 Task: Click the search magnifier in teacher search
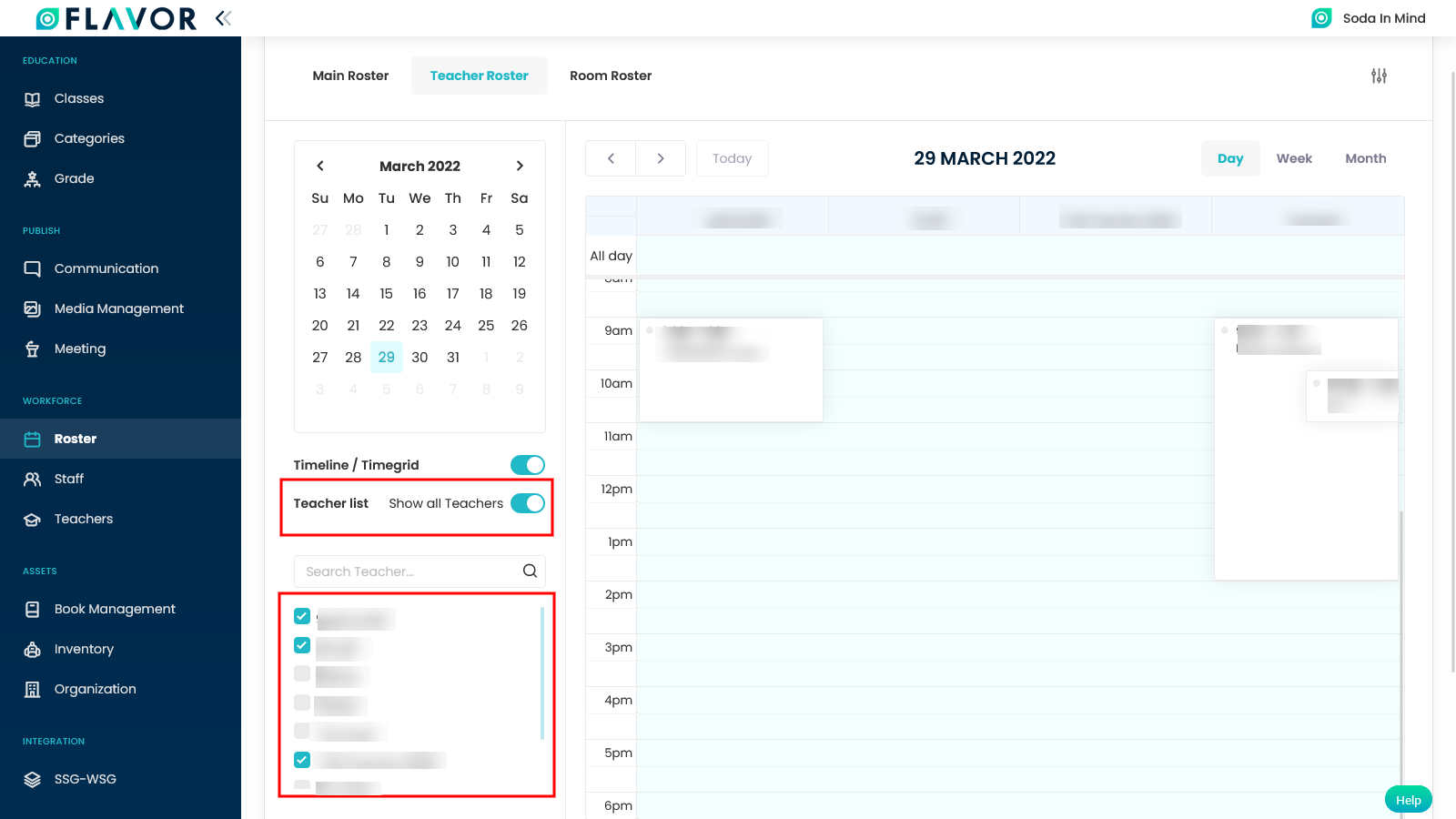click(530, 571)
